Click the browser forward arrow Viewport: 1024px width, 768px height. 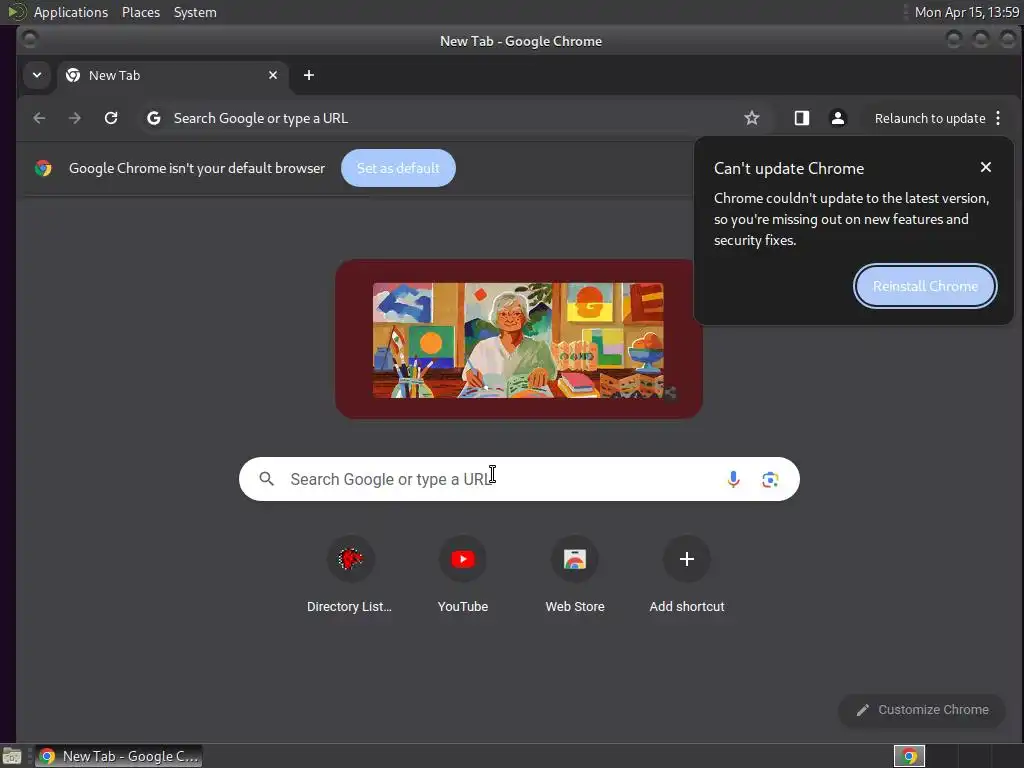[x=75, y=118]
